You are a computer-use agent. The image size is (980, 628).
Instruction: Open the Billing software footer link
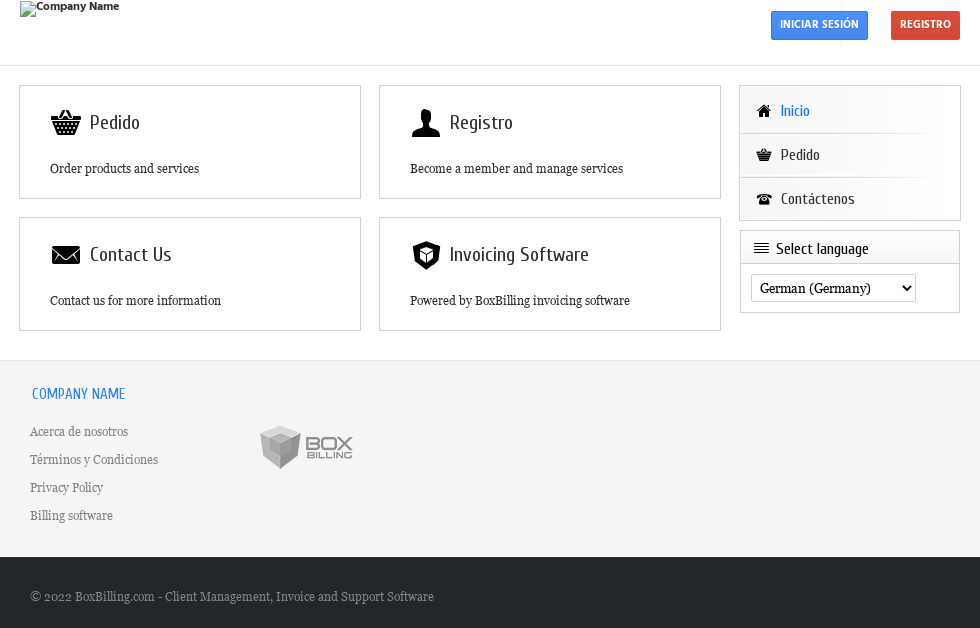71,515
